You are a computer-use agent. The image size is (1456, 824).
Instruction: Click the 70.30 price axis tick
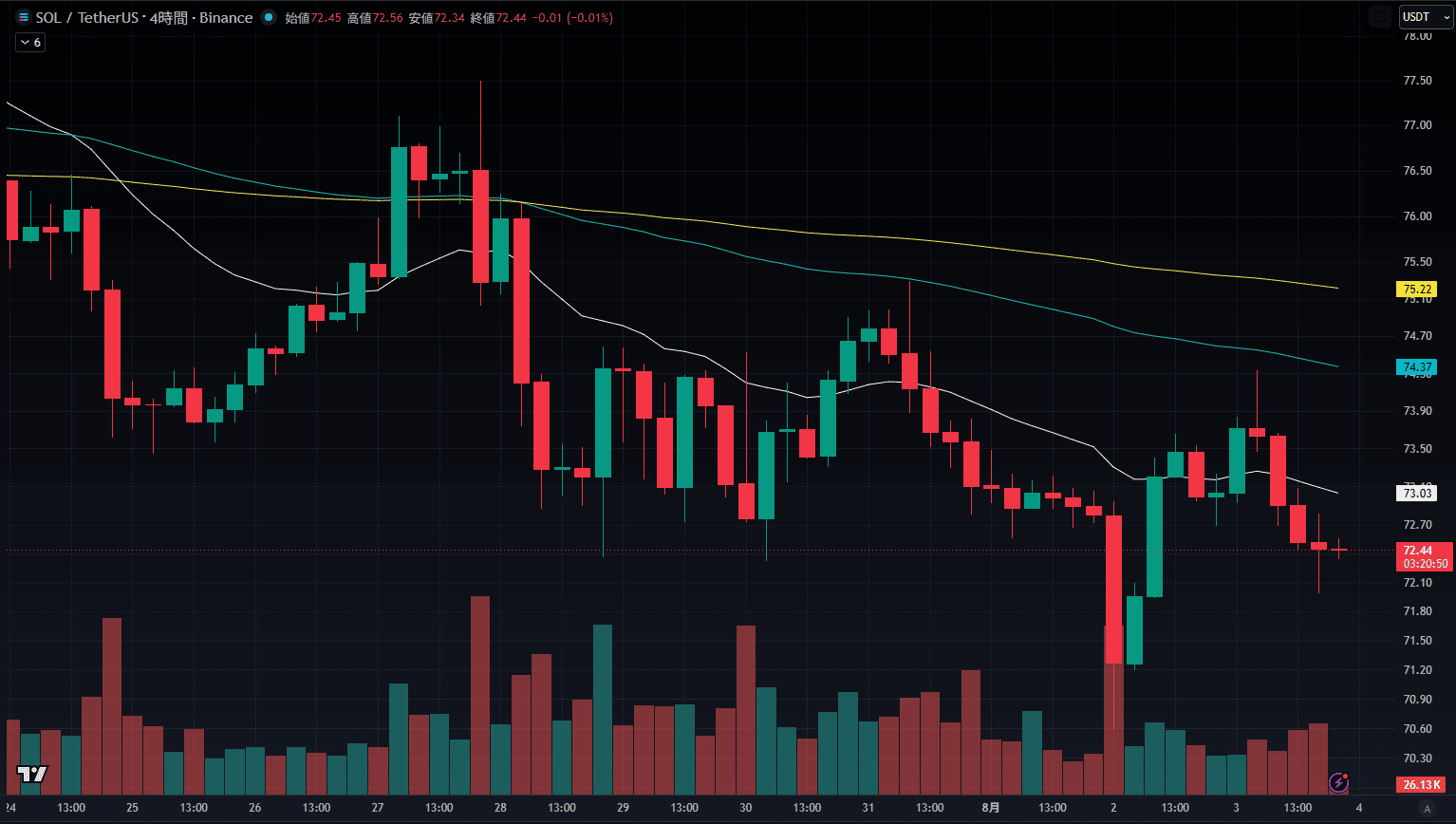1417,758
